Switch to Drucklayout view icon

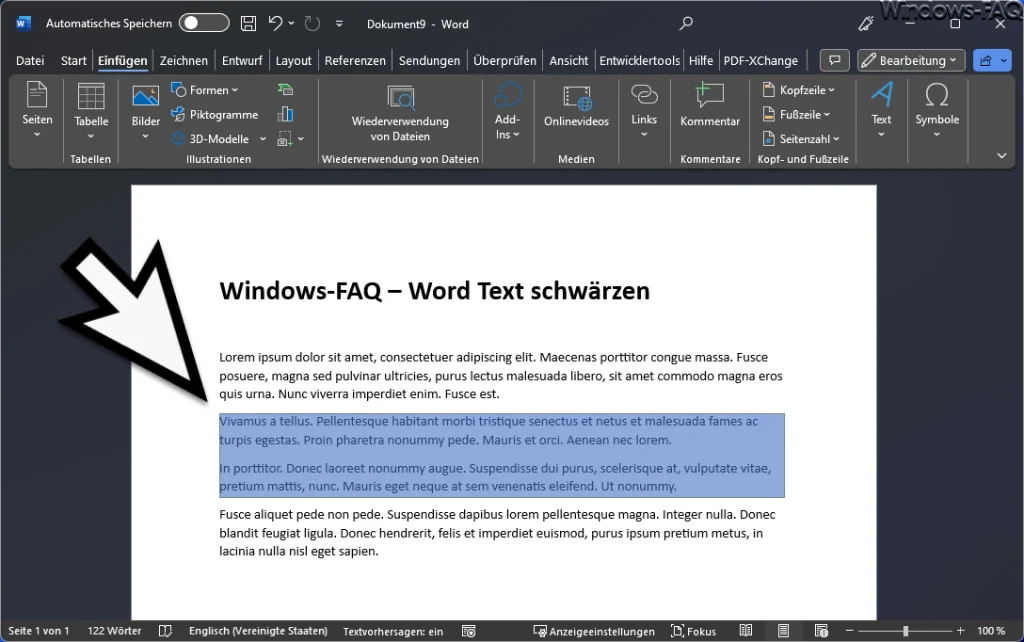(783, 631)
